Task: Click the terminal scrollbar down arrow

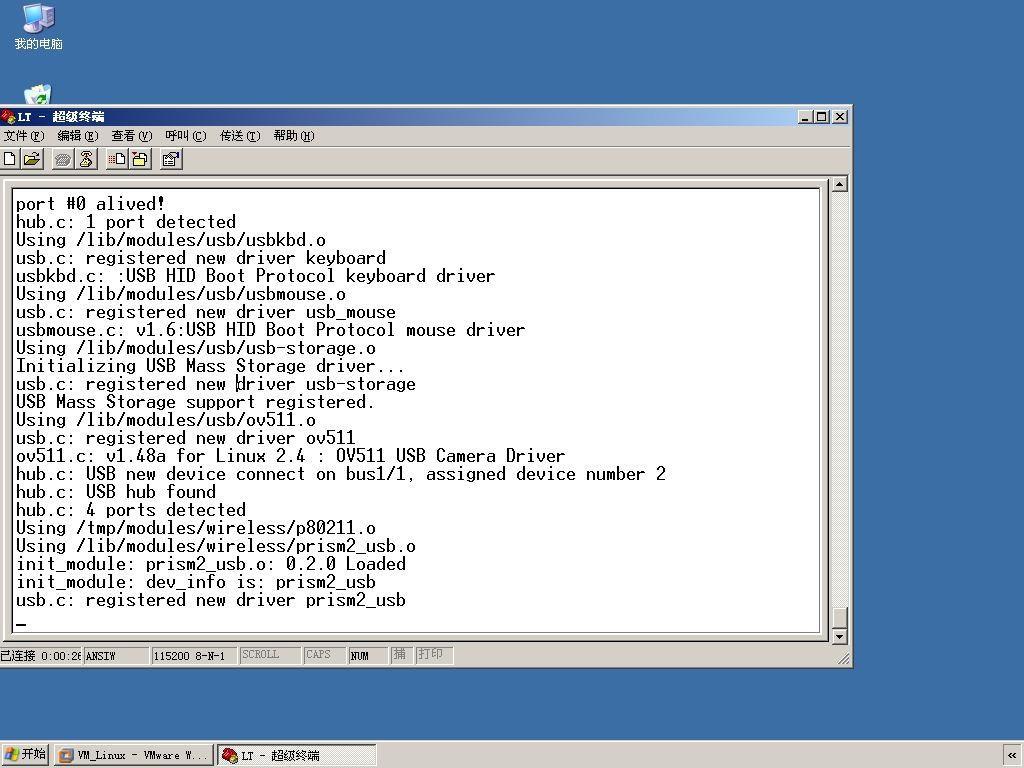Action: (x=839, y=636)
